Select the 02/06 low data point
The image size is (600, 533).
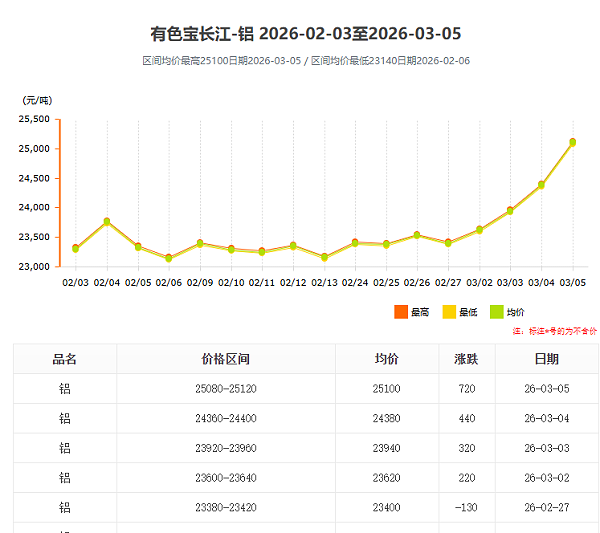click(x=169, y=258)
